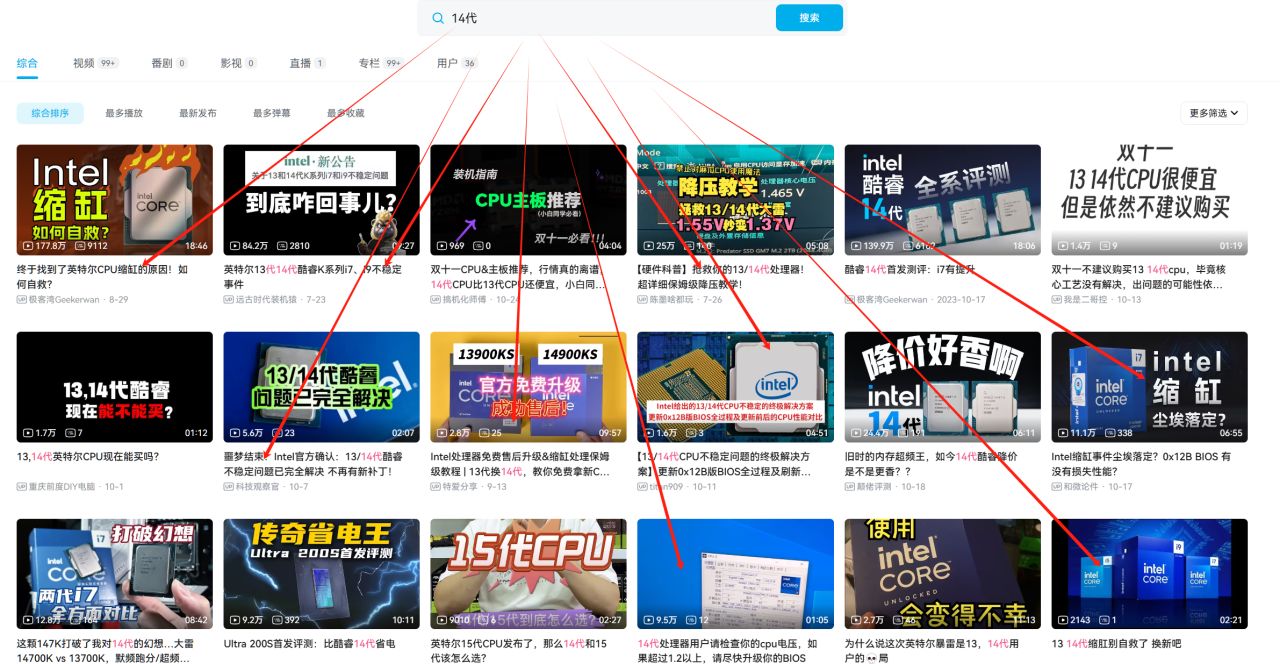1280x664 pixels.
Task: Open the 到底咋回事儿 video thumbnail
Action: tap(322, 200)
